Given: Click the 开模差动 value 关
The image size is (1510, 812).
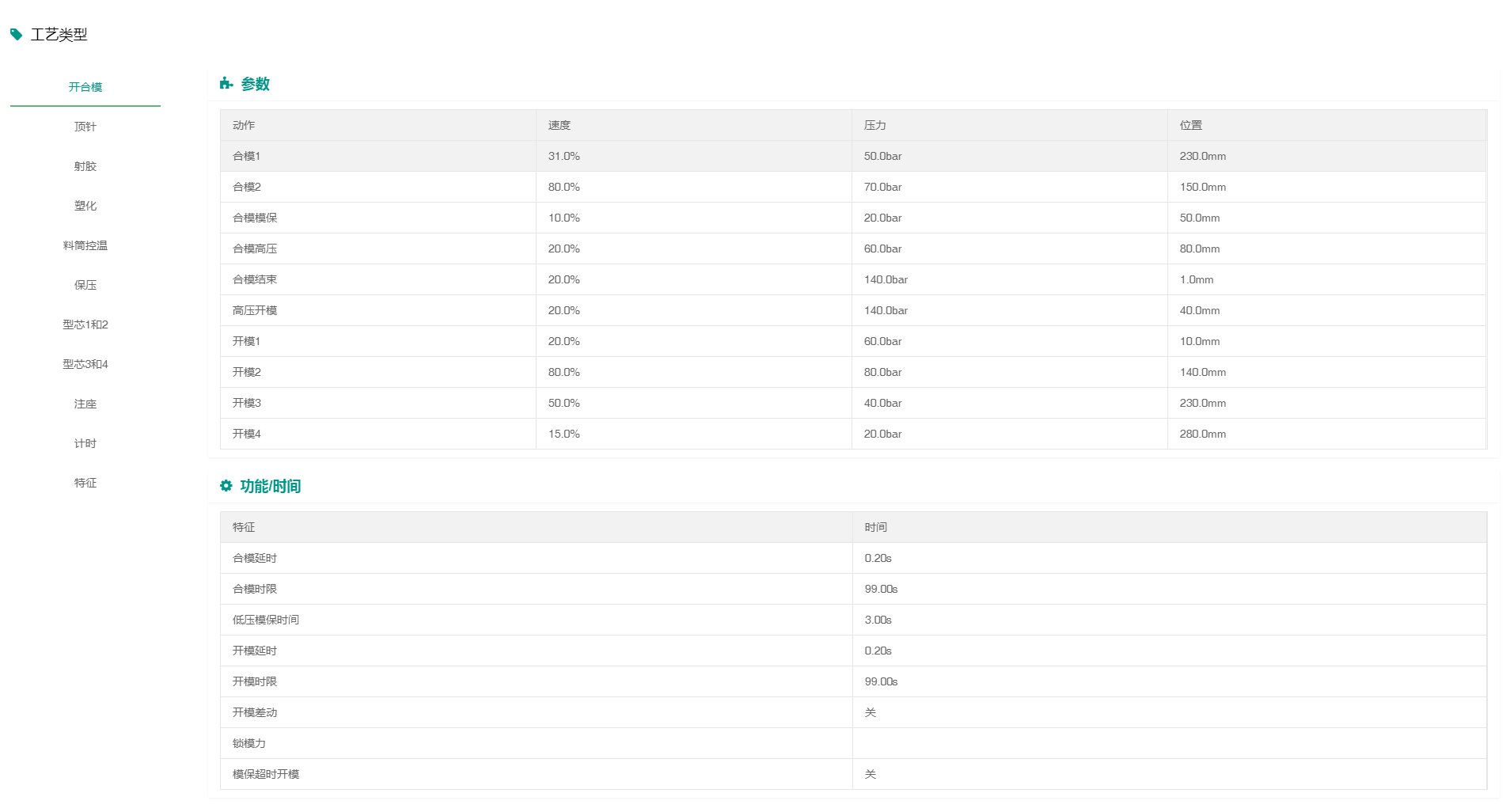Looking at the screenshot, I should click(871, 712).
